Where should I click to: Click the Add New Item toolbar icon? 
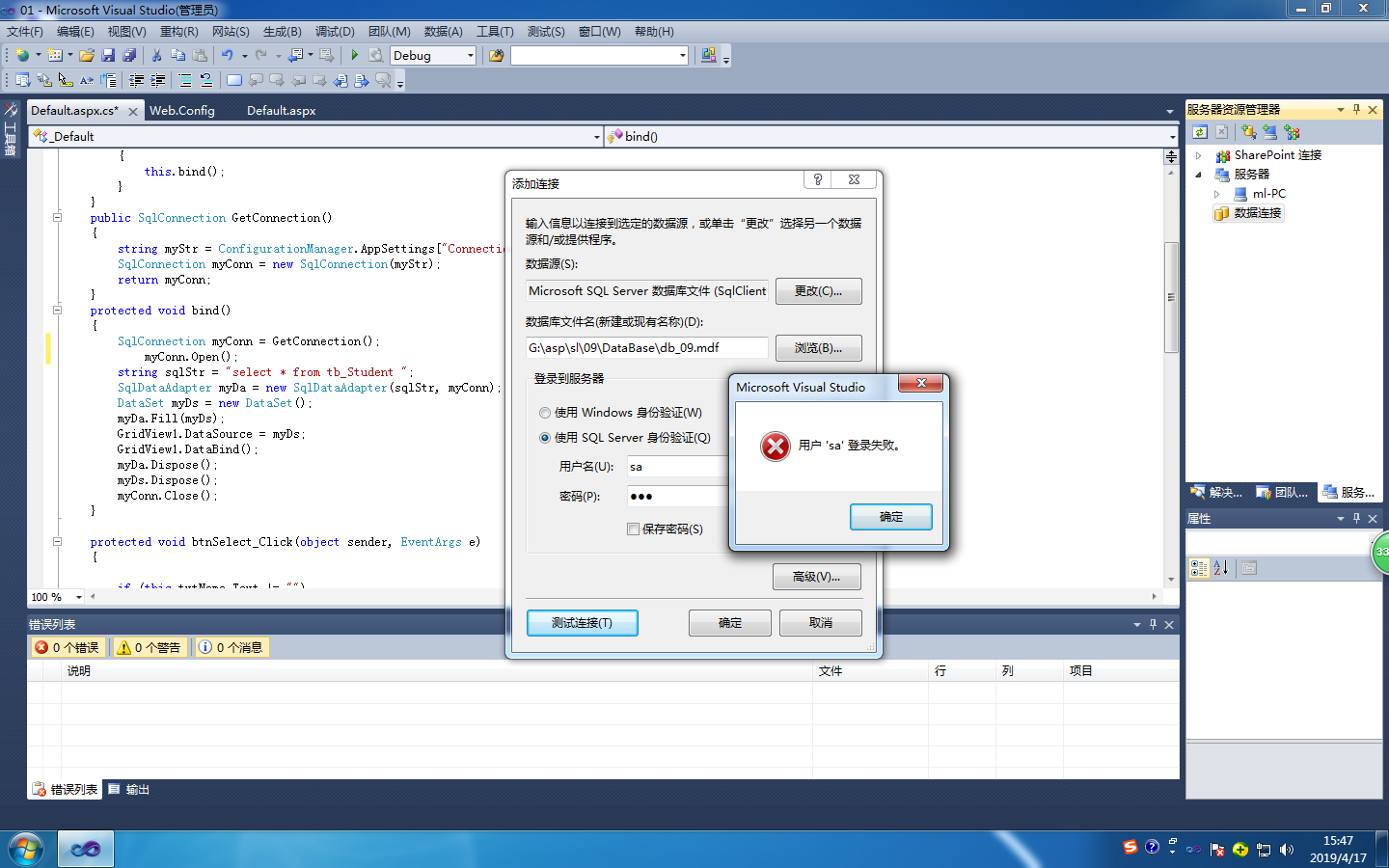tap(55, 55)
